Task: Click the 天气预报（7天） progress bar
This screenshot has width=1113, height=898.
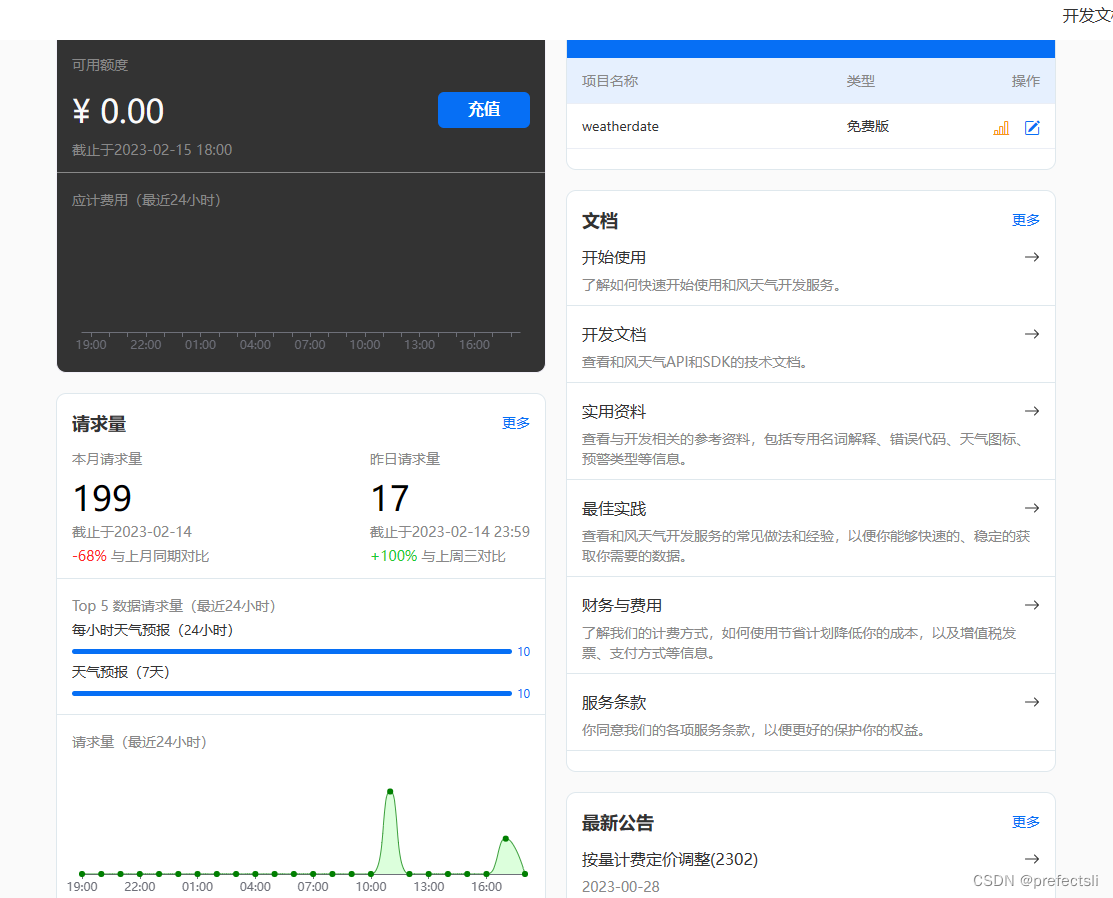Action: [292, 694]
